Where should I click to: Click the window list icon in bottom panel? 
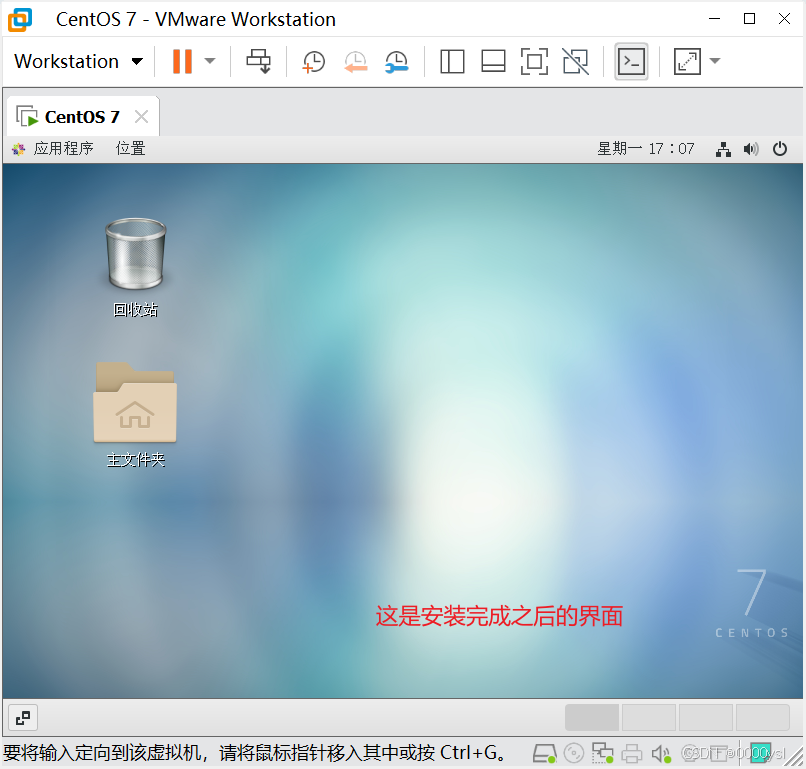23,718
